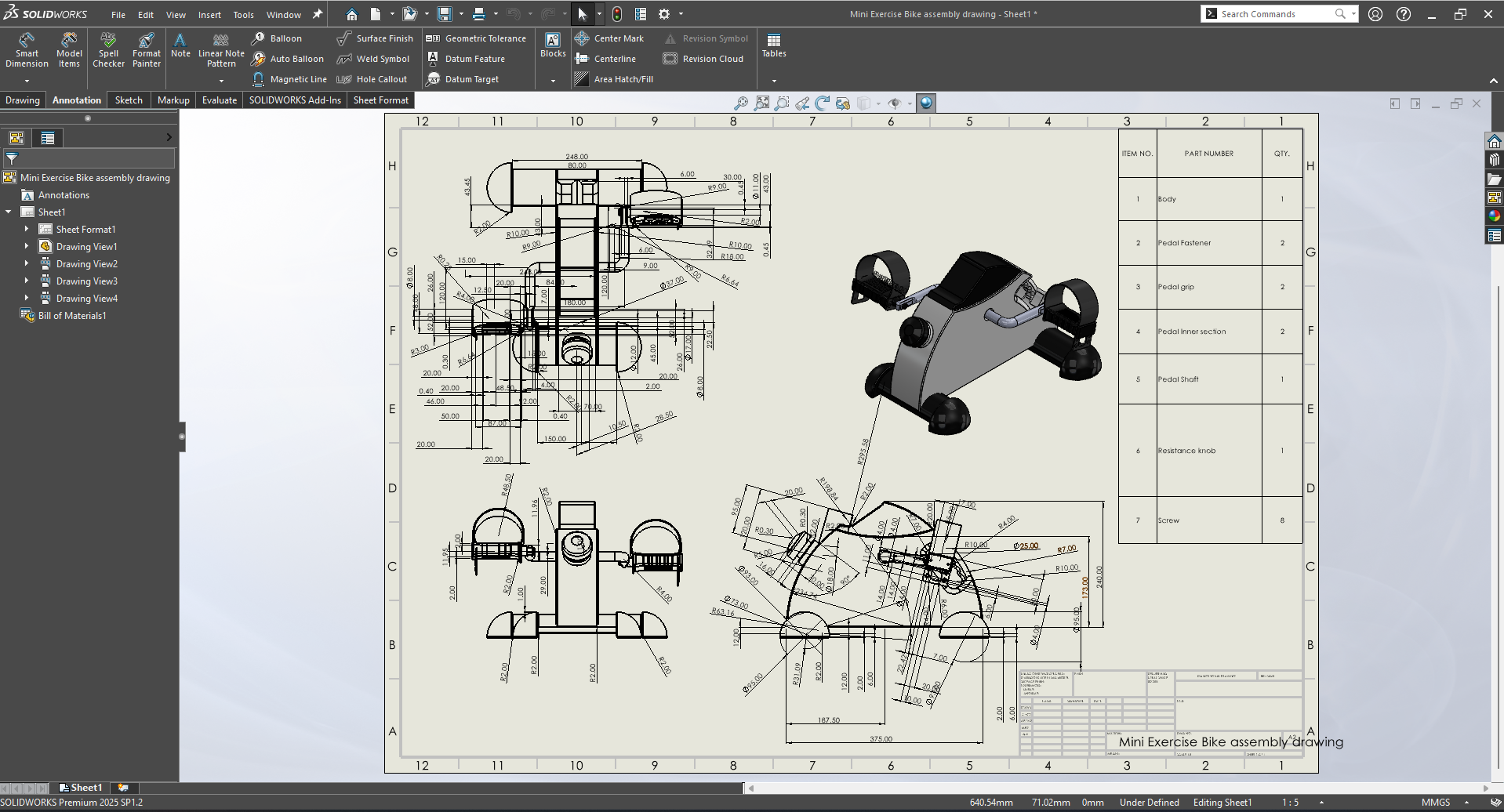Open the Insert menu
1504x812 pixels.
(x=209, y=15)
